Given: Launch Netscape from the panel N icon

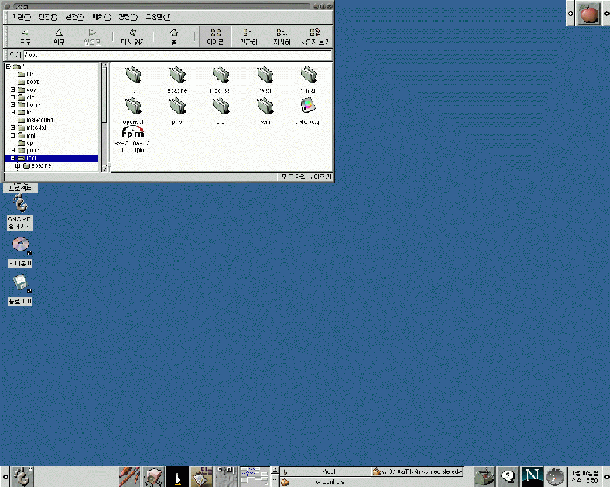Looking at the screenshot, I should (x=532, y=476).
